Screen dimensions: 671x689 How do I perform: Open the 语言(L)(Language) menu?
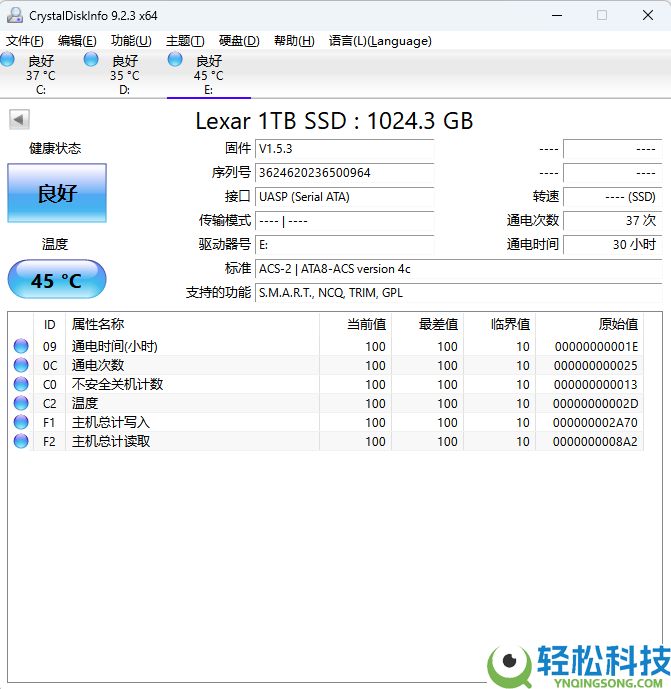click(x=380, y=41)
